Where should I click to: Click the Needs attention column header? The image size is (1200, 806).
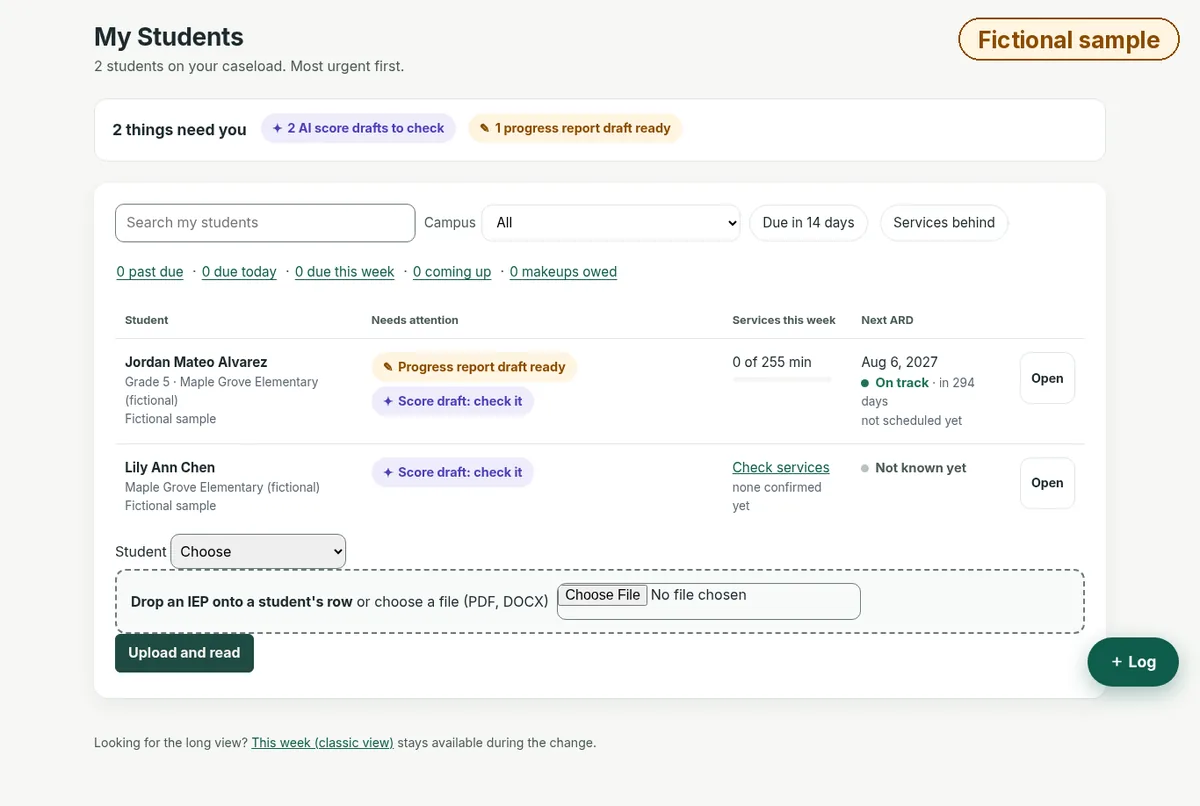click(414, 320)
